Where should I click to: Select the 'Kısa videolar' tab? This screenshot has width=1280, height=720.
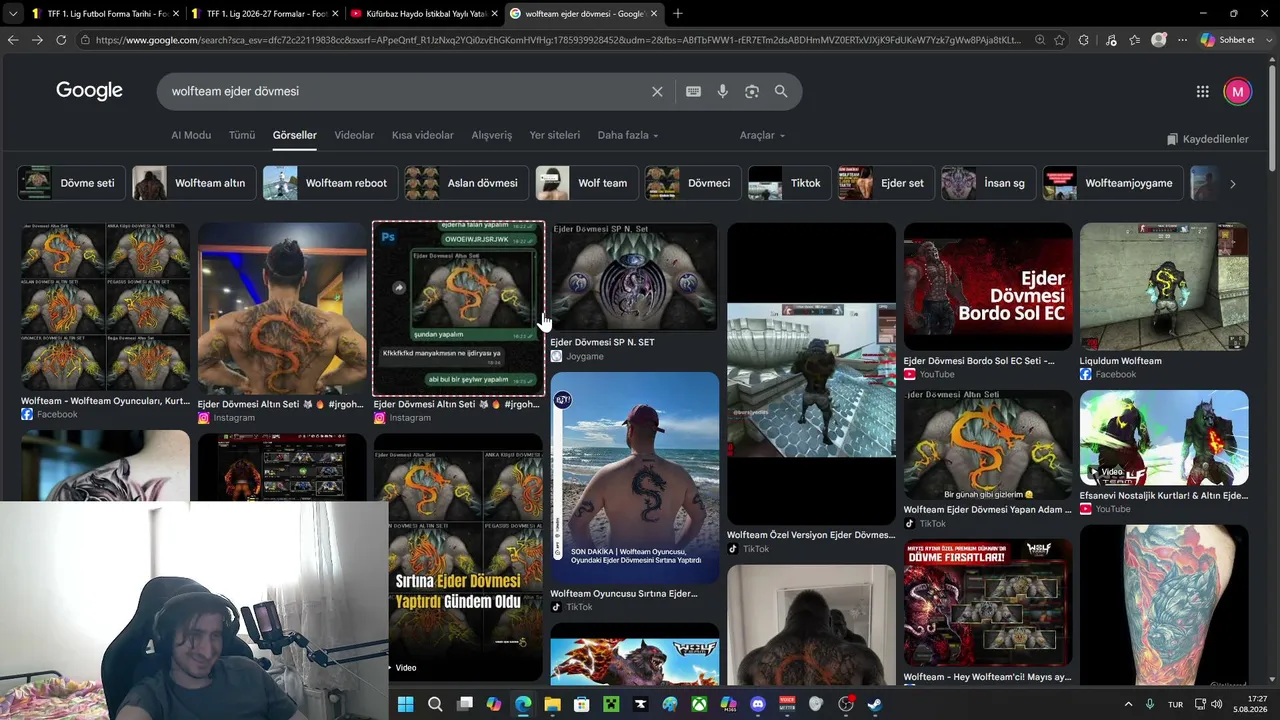click(x=422, y=135)
